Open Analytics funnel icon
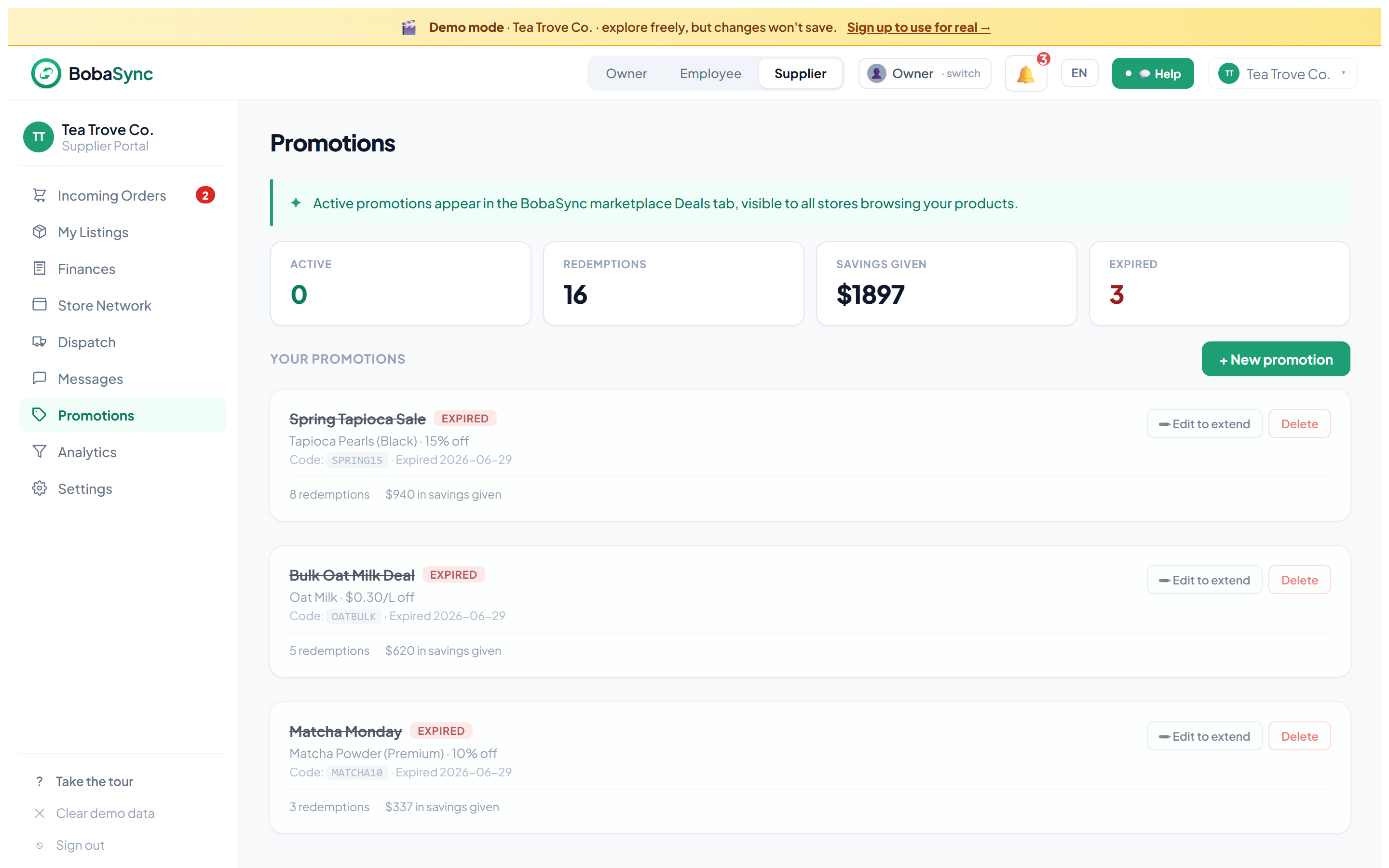Image resolution: width=1389 pixels, height=868 pixels. [39, 452]
